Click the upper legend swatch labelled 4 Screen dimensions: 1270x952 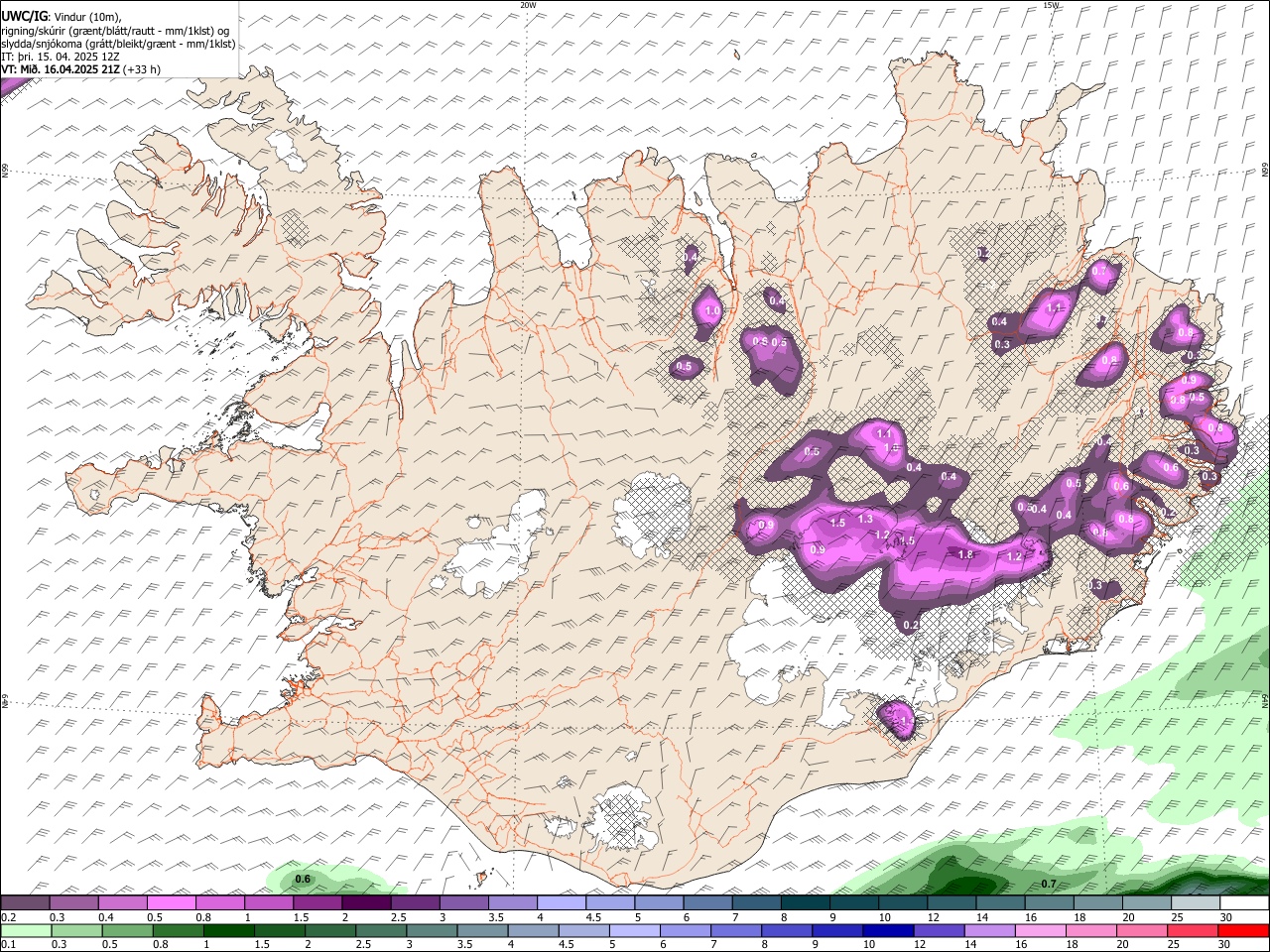point(561,902)
